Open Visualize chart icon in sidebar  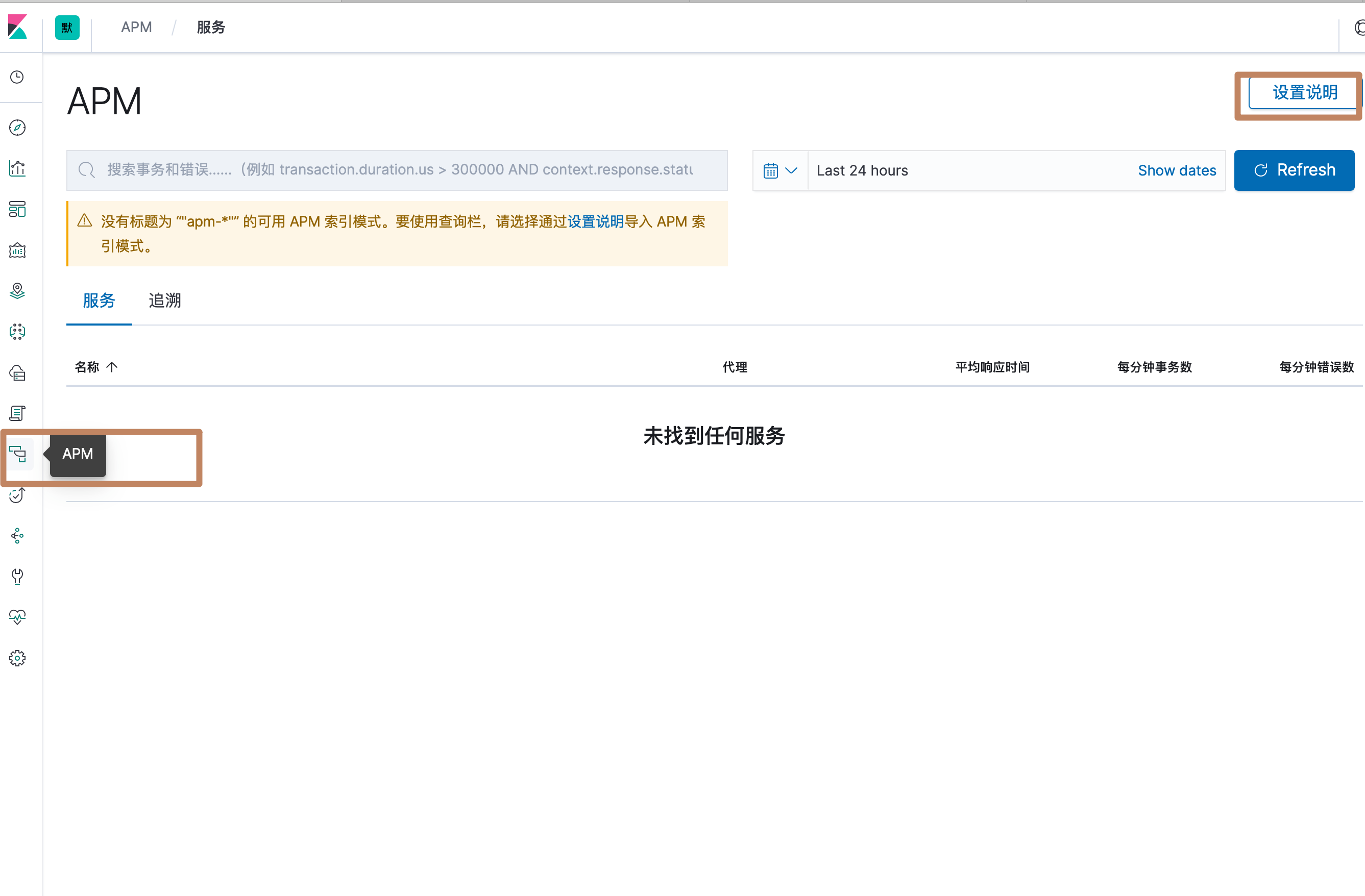pos(17,168)
